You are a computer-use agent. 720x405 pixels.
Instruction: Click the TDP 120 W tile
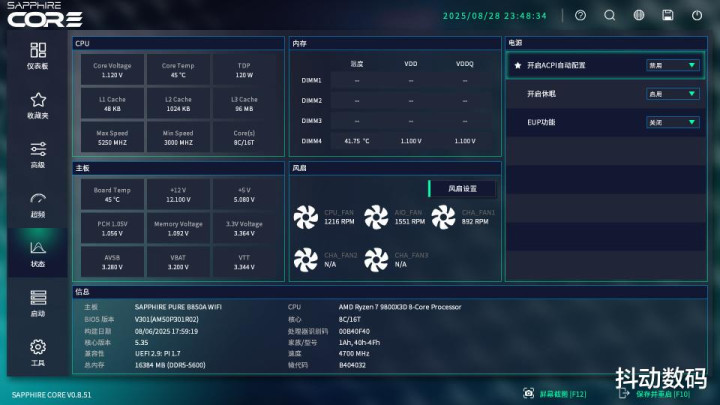tap(244, 70)
